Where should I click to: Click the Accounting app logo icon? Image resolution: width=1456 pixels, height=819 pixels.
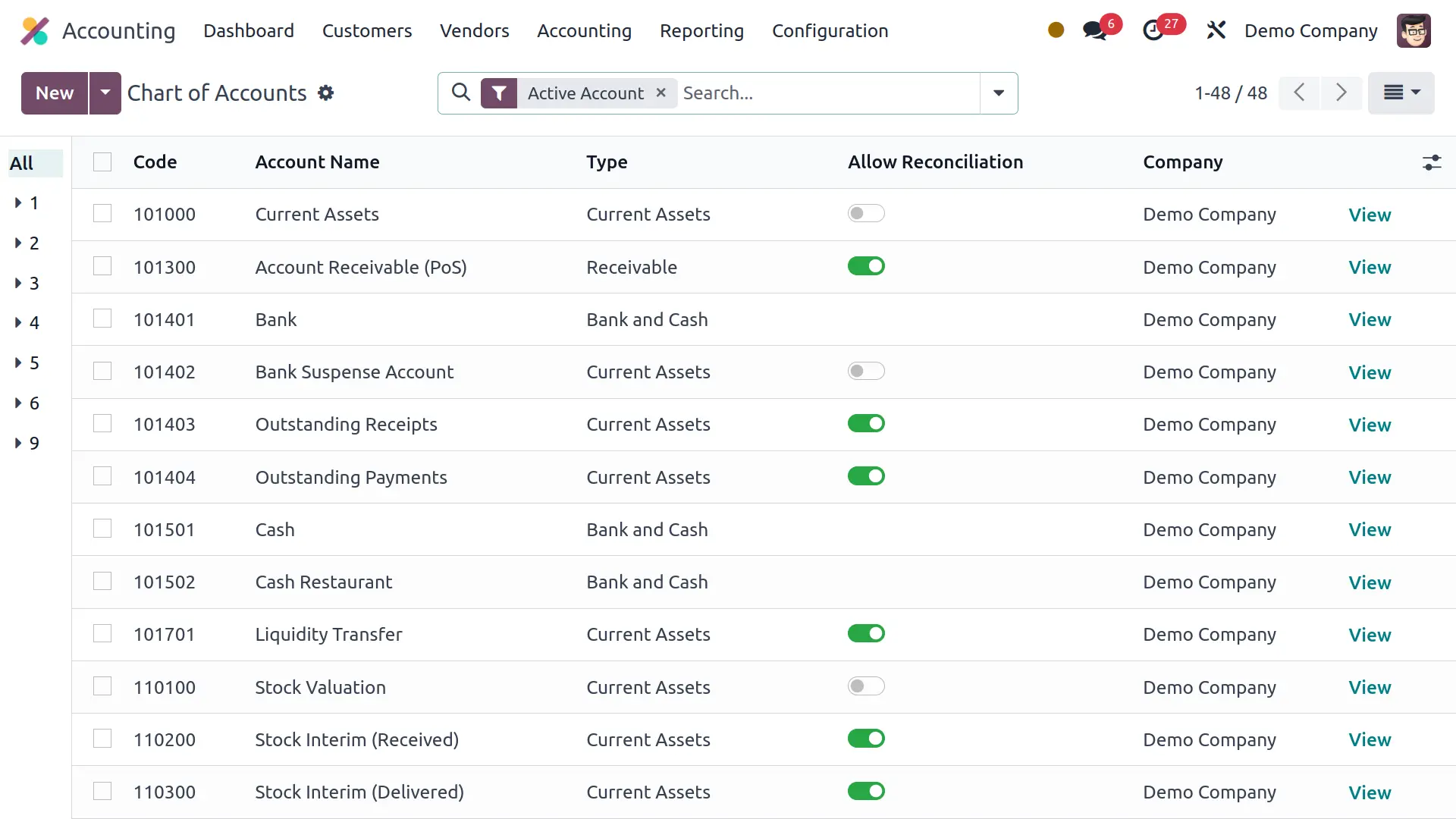click(35, 31)
